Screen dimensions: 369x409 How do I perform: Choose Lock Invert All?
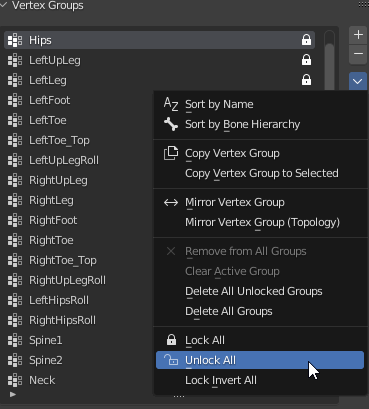(260, 380)
